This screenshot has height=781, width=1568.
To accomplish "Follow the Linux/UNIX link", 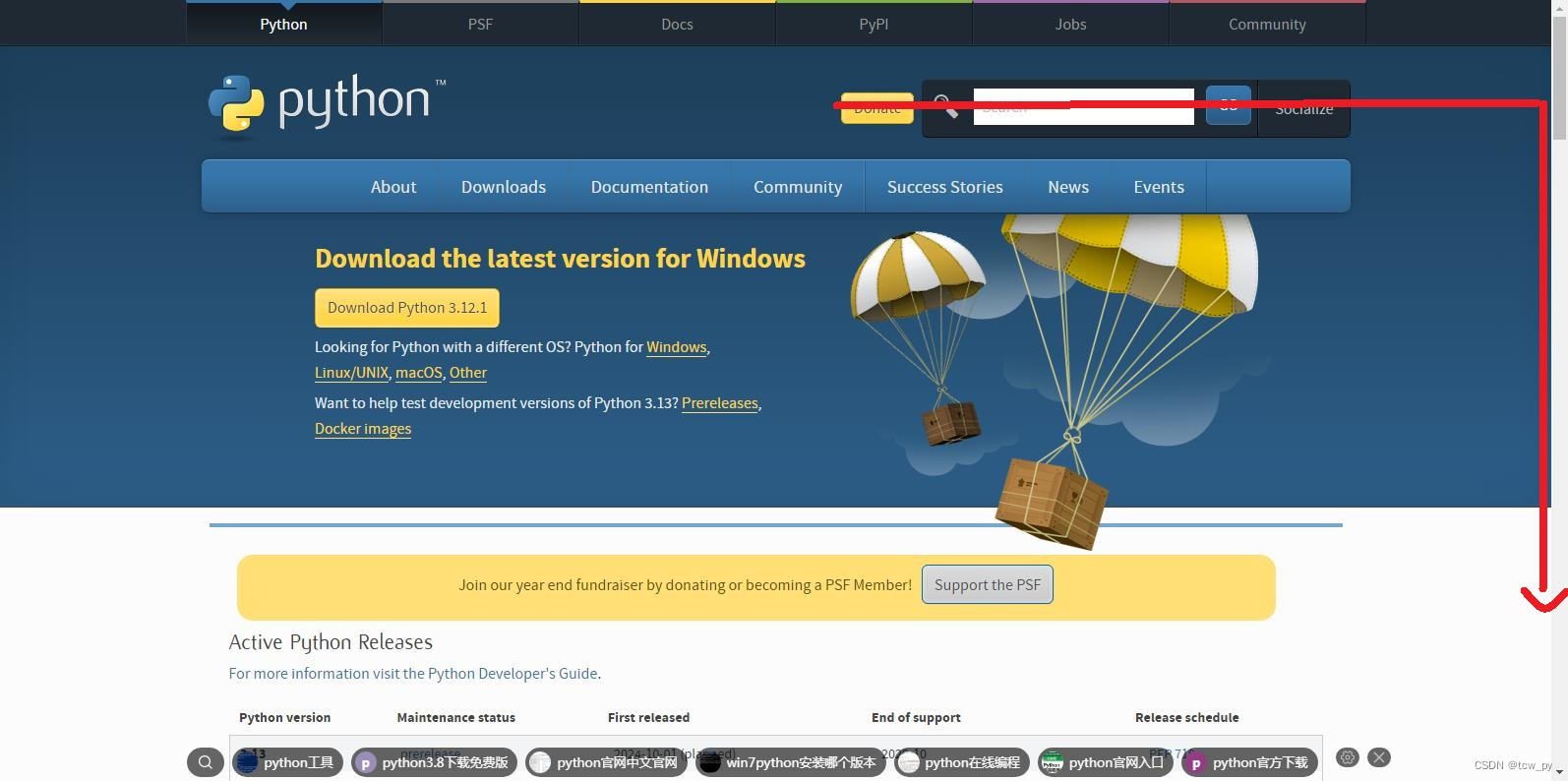I will [351, 373].
